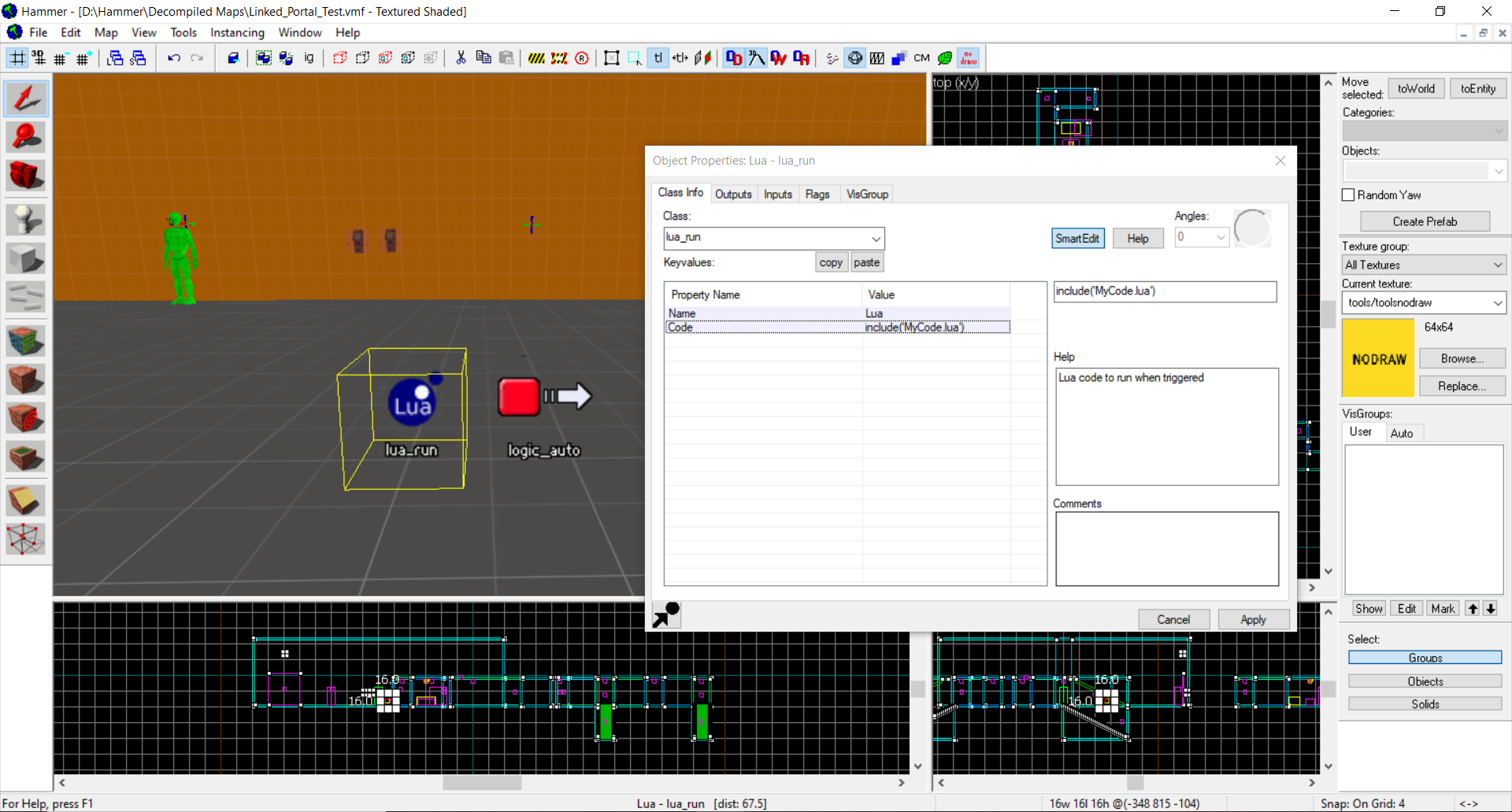Click the Group selection icon
This screenshot has height=812, width=1512.
(263, 57)
